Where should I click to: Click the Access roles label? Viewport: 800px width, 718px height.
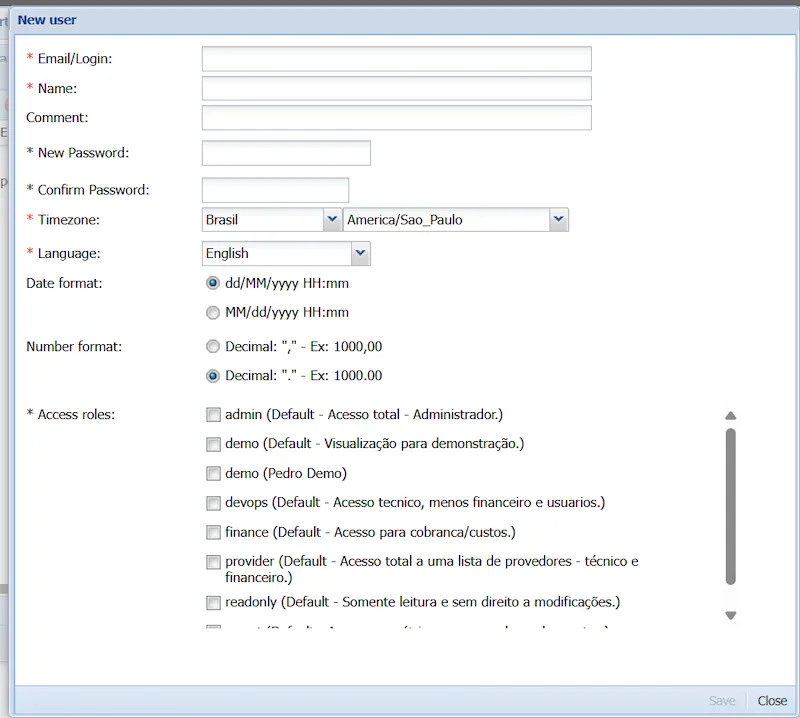pos(76,414)
